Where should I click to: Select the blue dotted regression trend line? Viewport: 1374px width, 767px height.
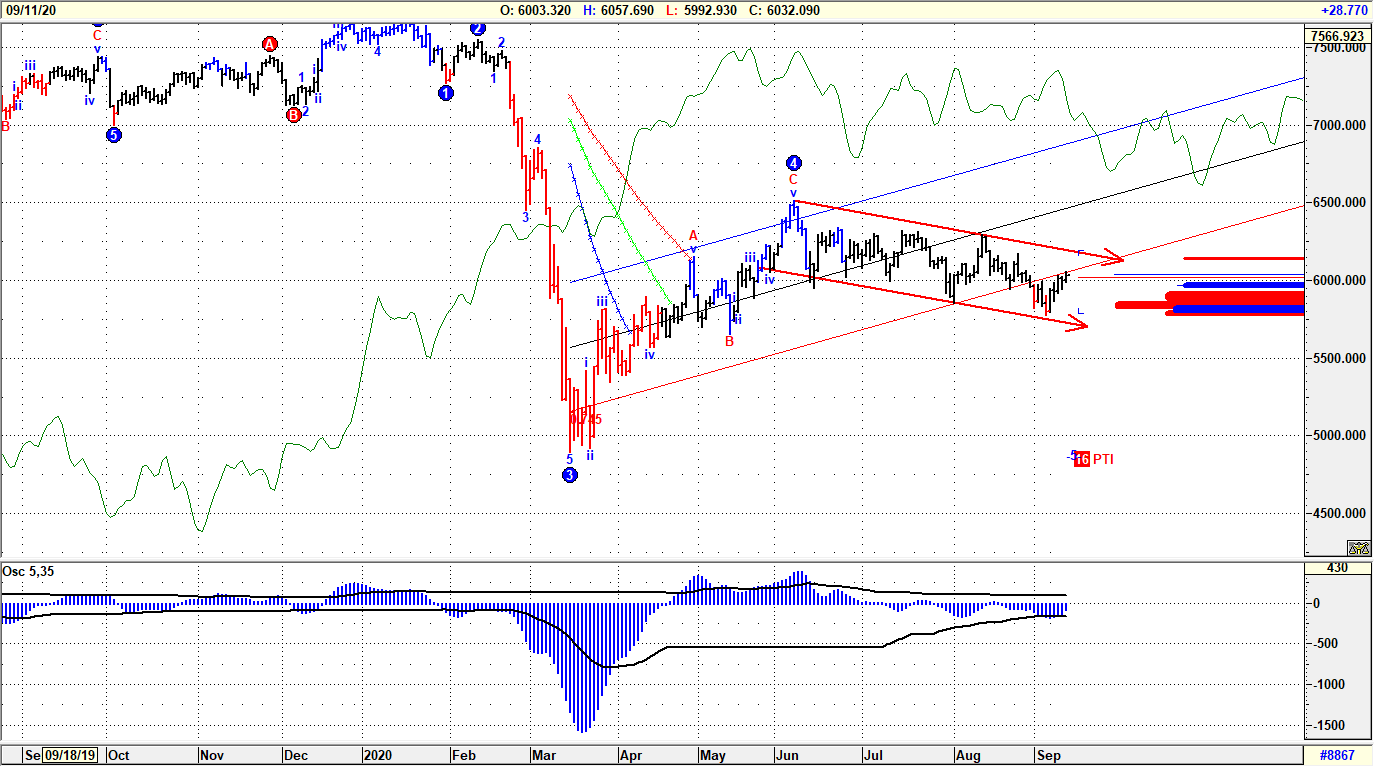tap(599, 248)
